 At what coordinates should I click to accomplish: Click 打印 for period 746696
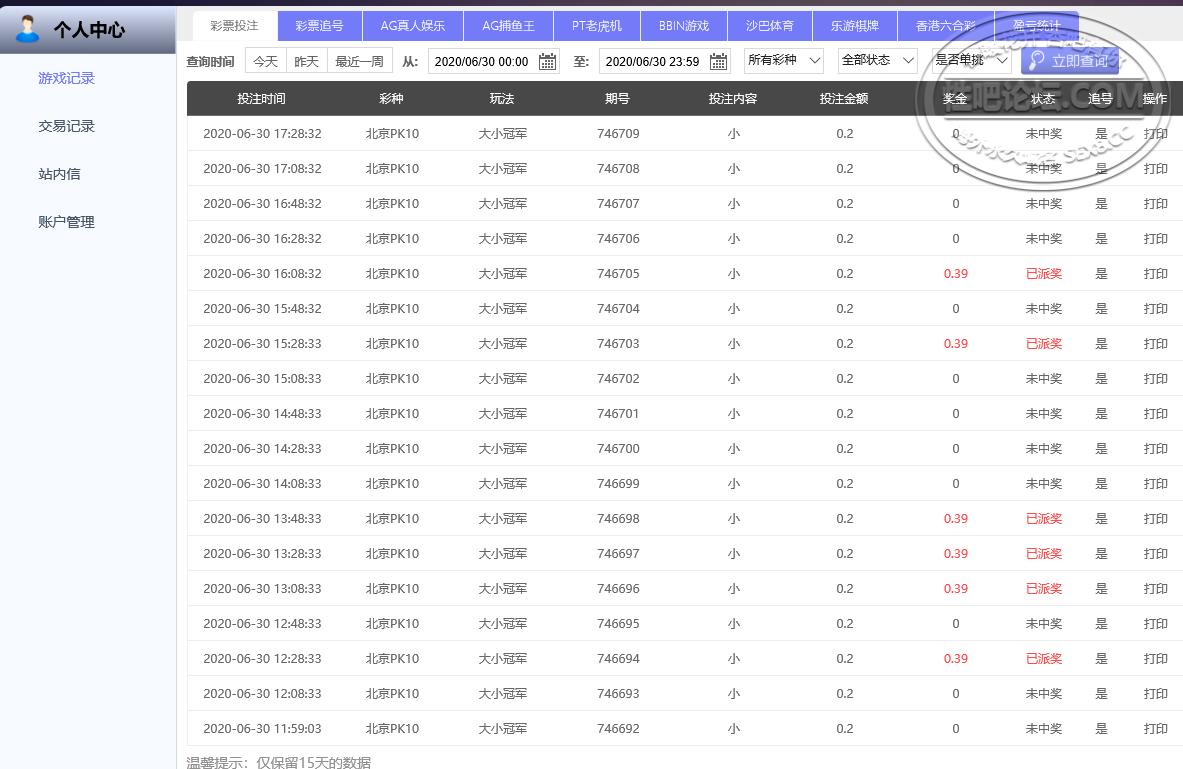1155,589
